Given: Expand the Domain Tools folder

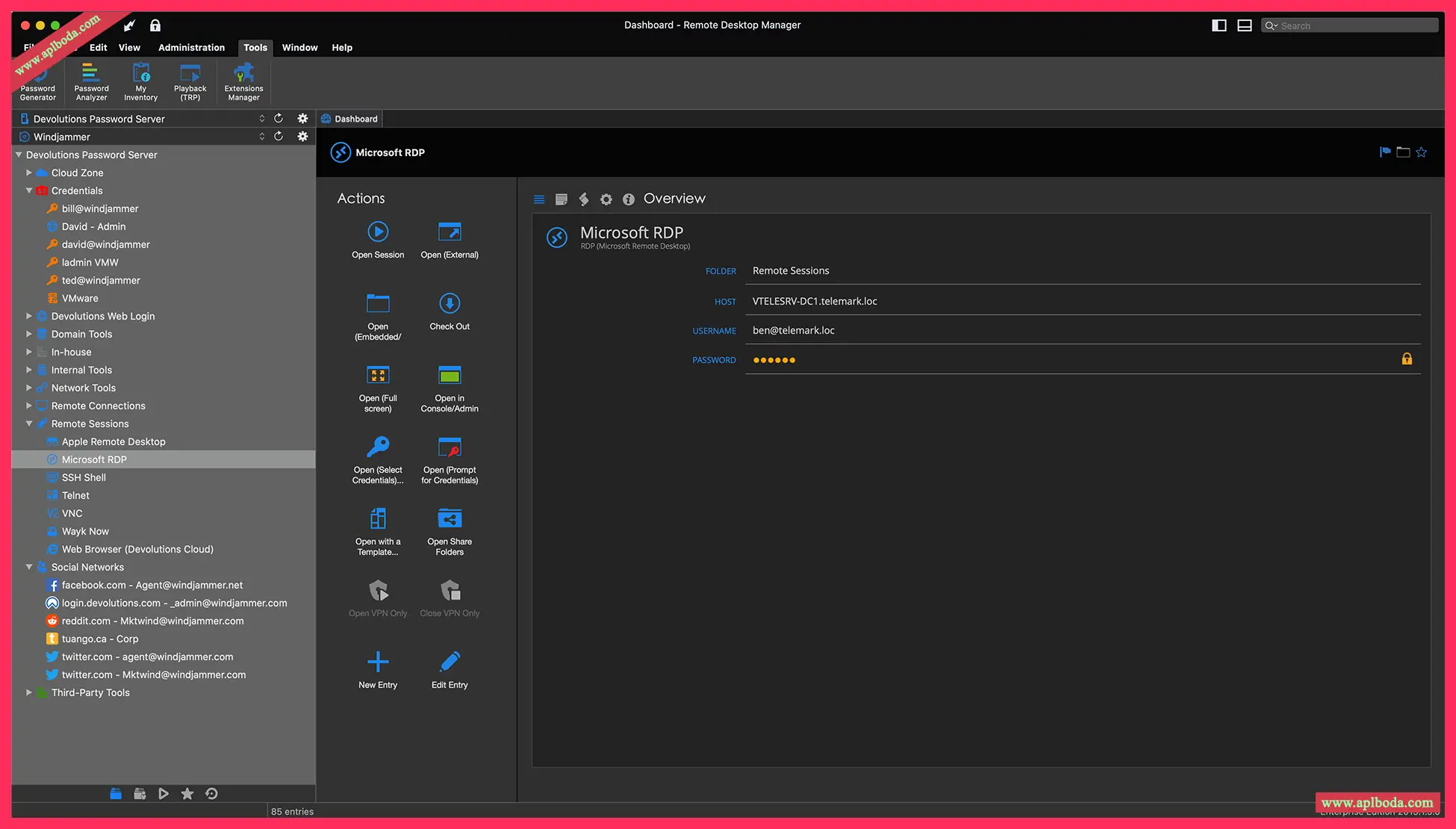Looking at the screenshot, I should pyautogui.click(x=29, y=334).
